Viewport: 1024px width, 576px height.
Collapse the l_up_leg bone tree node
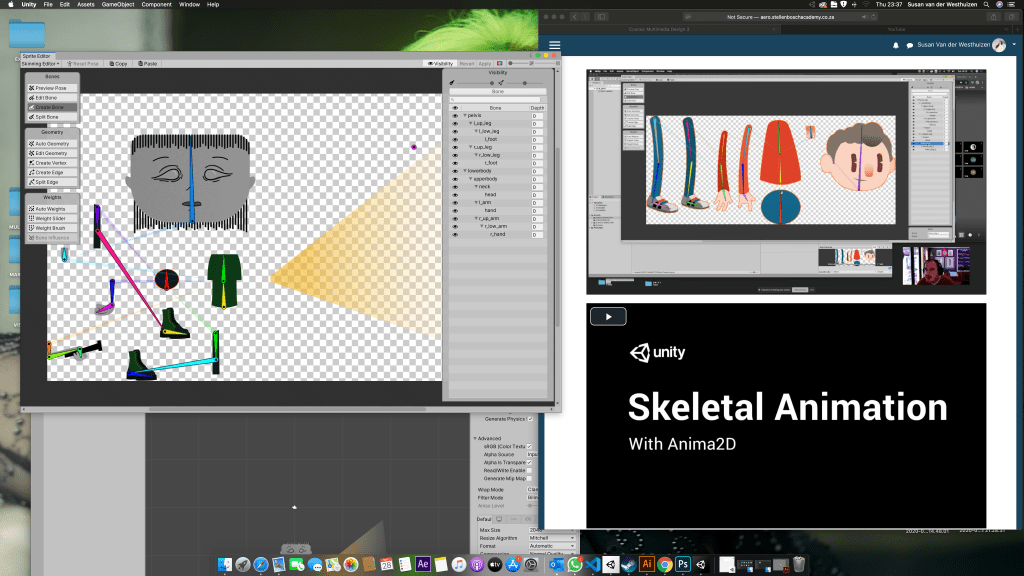point(471,124)
